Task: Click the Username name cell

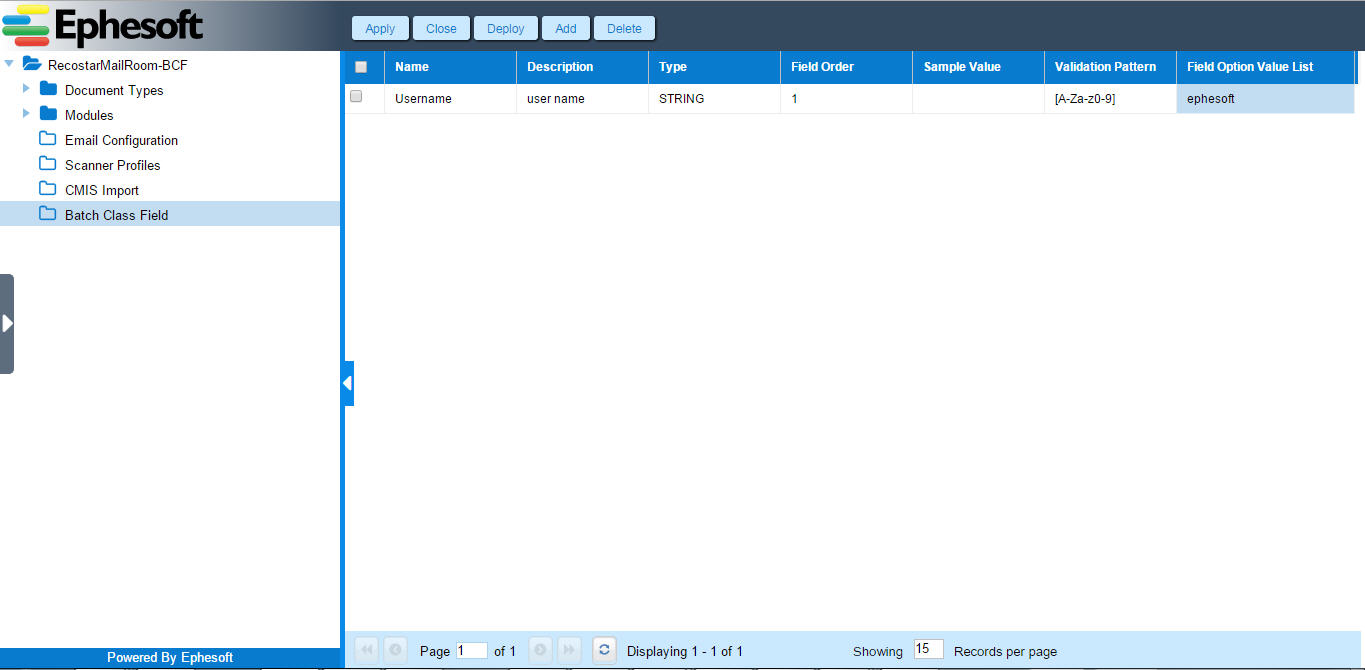Action: pos(450,99)
